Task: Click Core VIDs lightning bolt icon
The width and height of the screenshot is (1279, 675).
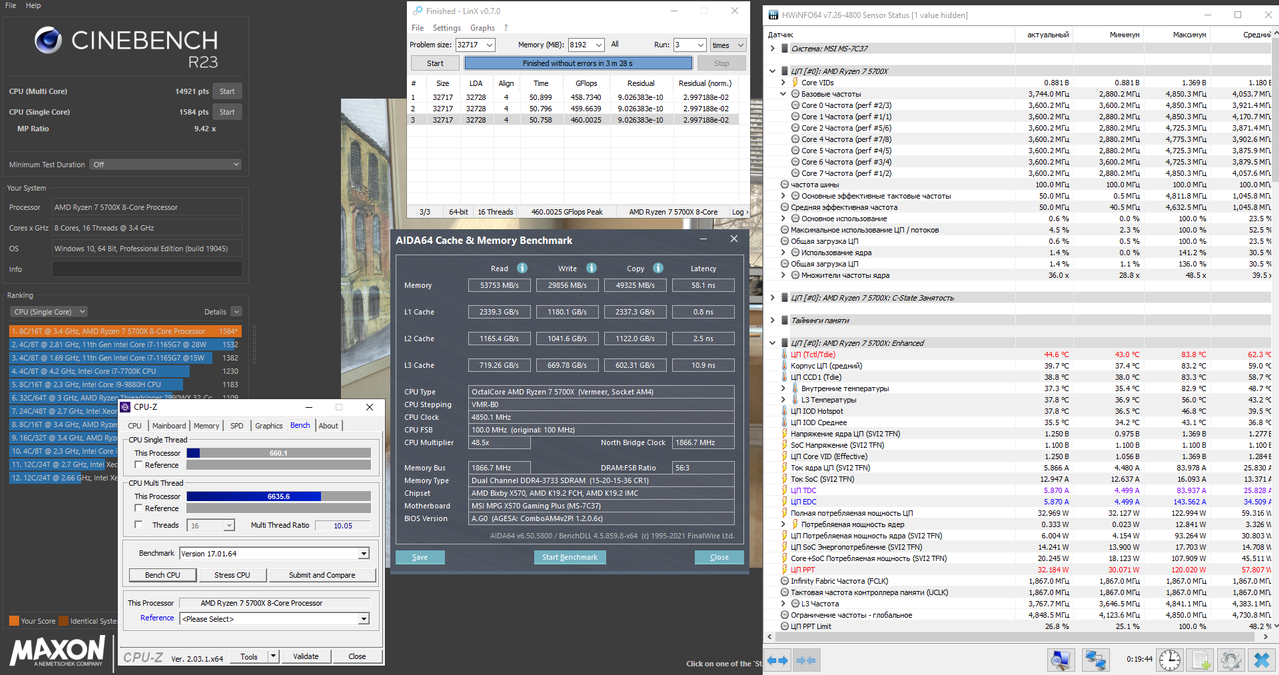Action: 796,82
